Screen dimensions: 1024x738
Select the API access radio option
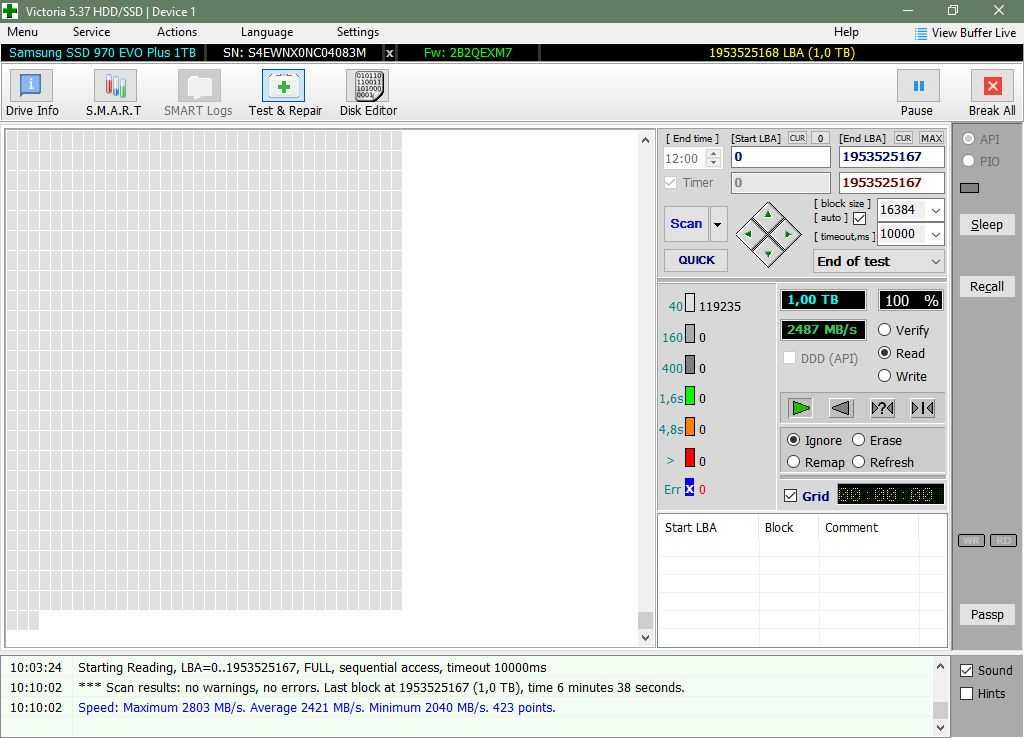click(x=968, y=138)
